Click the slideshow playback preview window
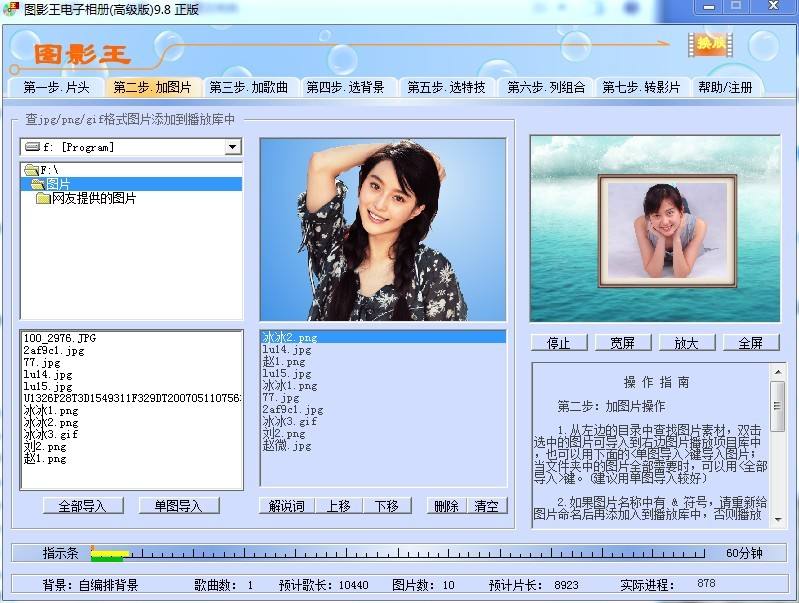This screenshot has width=799, height=603. [x=655, y=228]
